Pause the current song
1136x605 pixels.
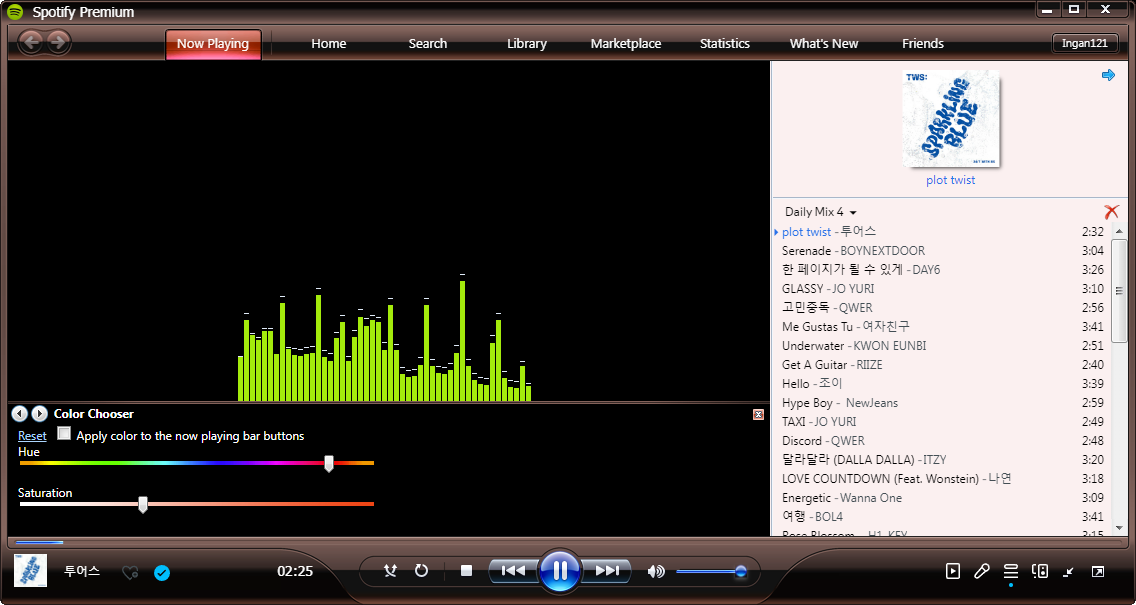point(559,571)
